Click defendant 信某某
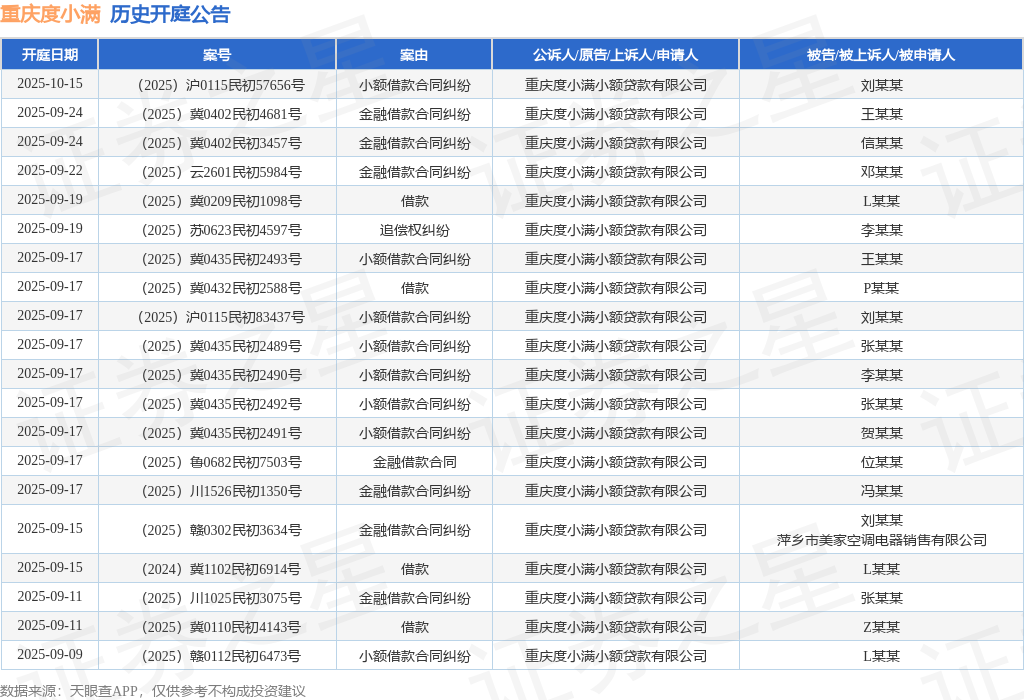 882,143
